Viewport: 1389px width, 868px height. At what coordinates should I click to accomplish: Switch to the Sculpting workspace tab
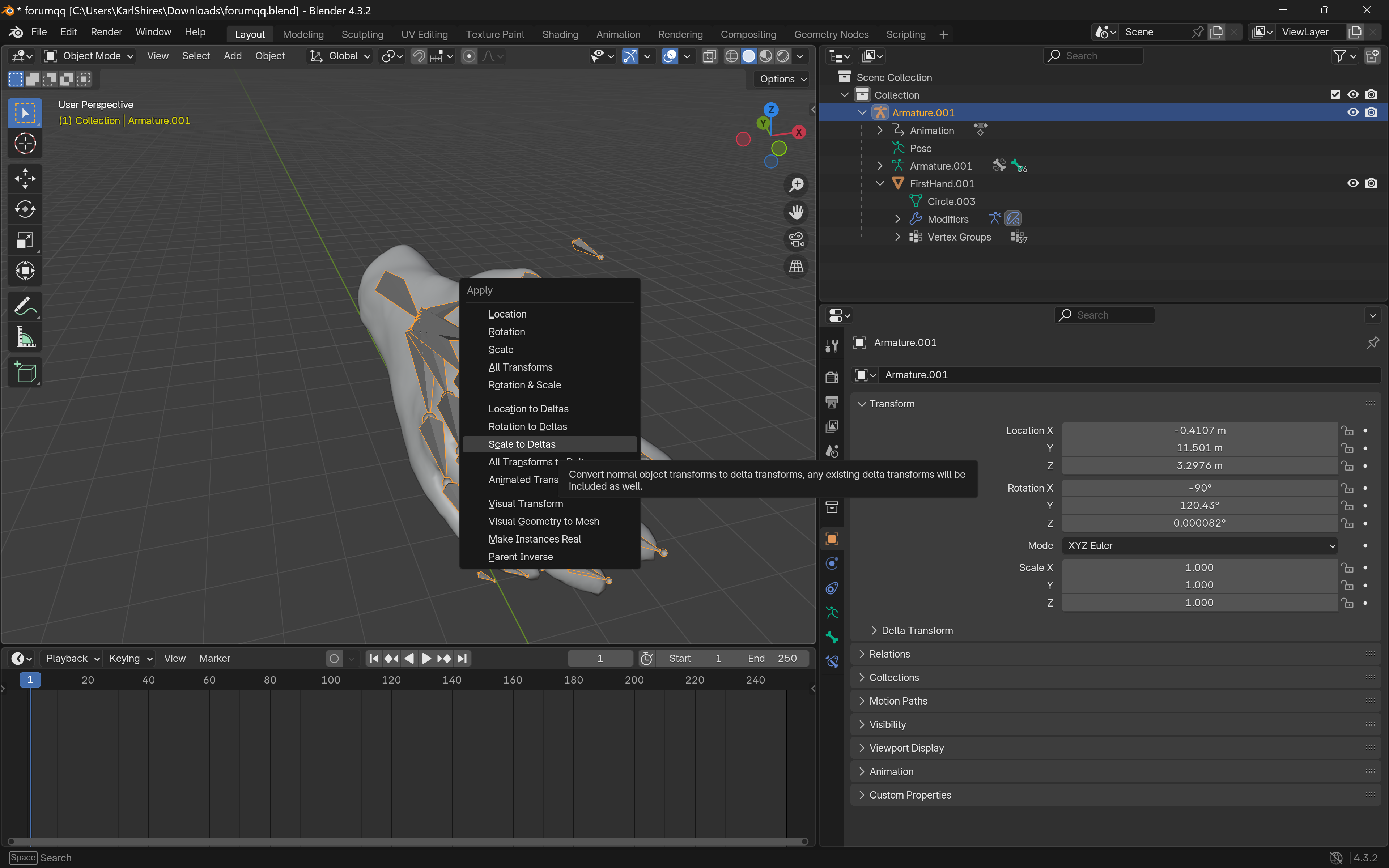pos(362,34)
